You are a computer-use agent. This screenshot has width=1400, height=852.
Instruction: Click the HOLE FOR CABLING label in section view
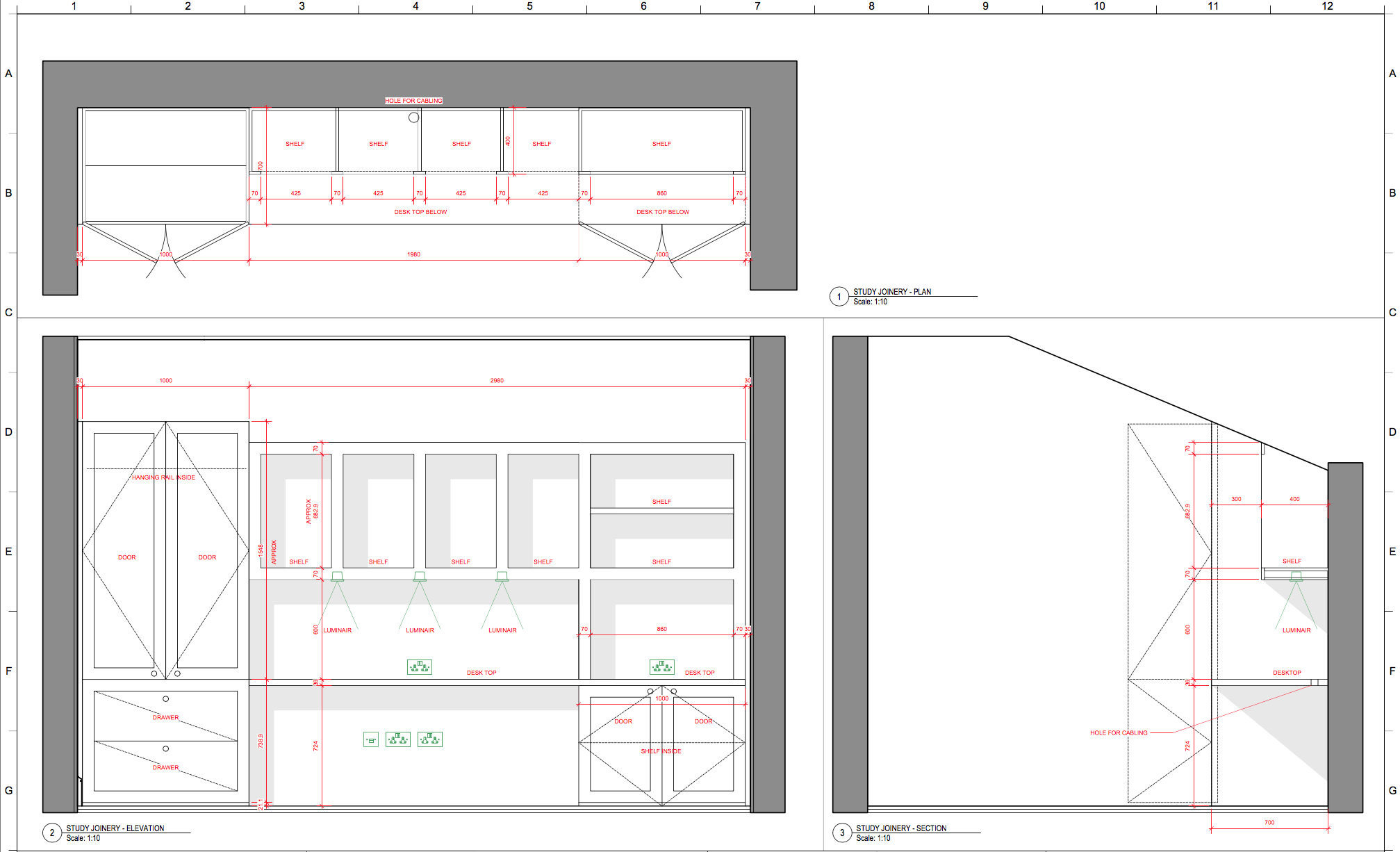coord(1119,732)
